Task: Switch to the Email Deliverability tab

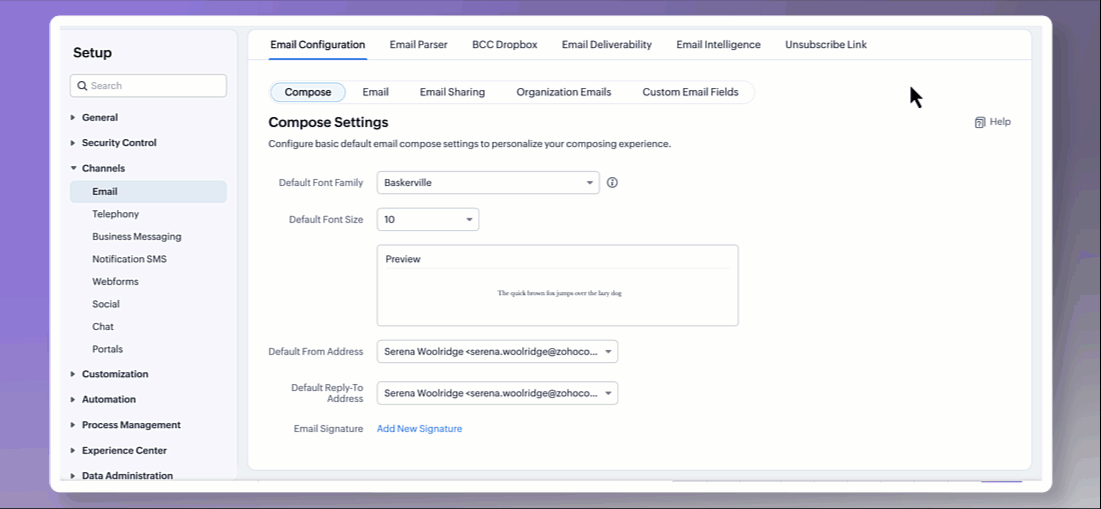Action: (606, 45)
